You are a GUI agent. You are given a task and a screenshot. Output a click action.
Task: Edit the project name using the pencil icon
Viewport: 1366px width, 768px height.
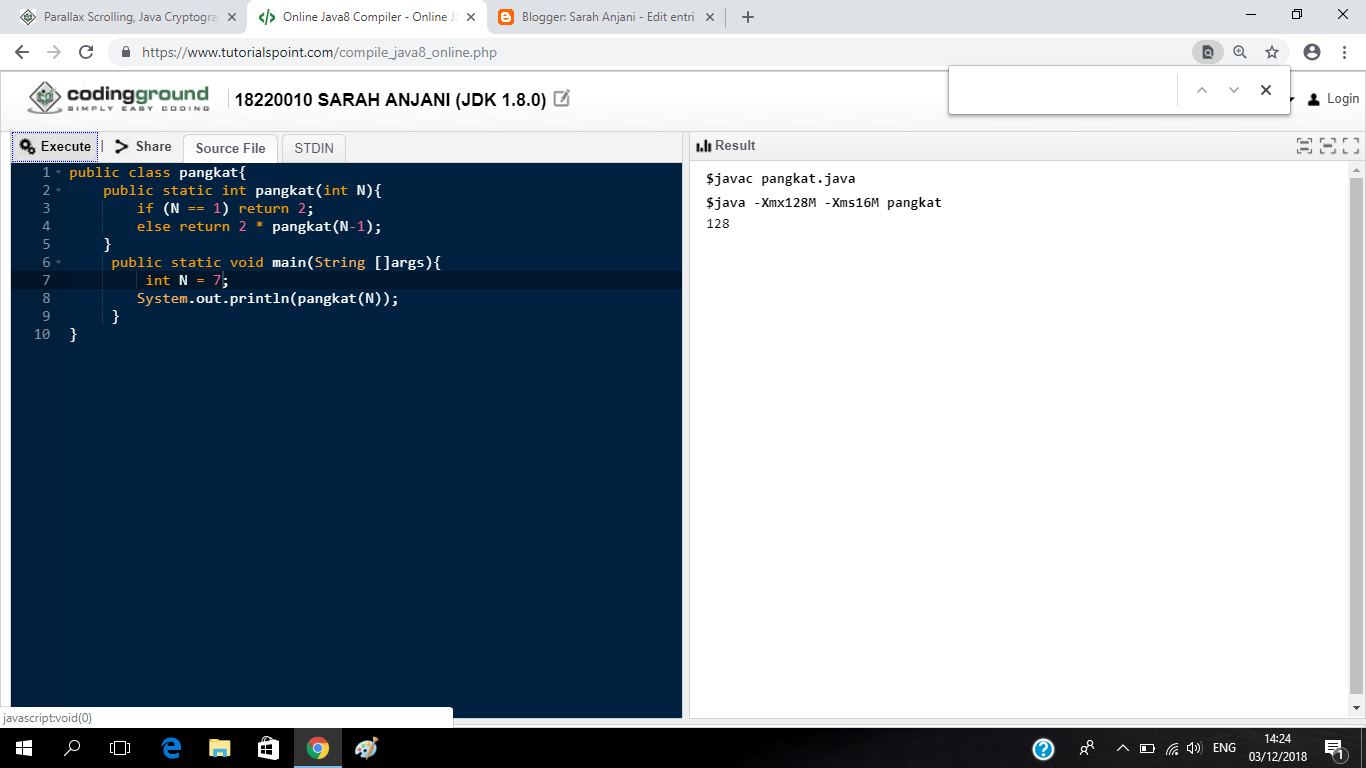[561, 98]
